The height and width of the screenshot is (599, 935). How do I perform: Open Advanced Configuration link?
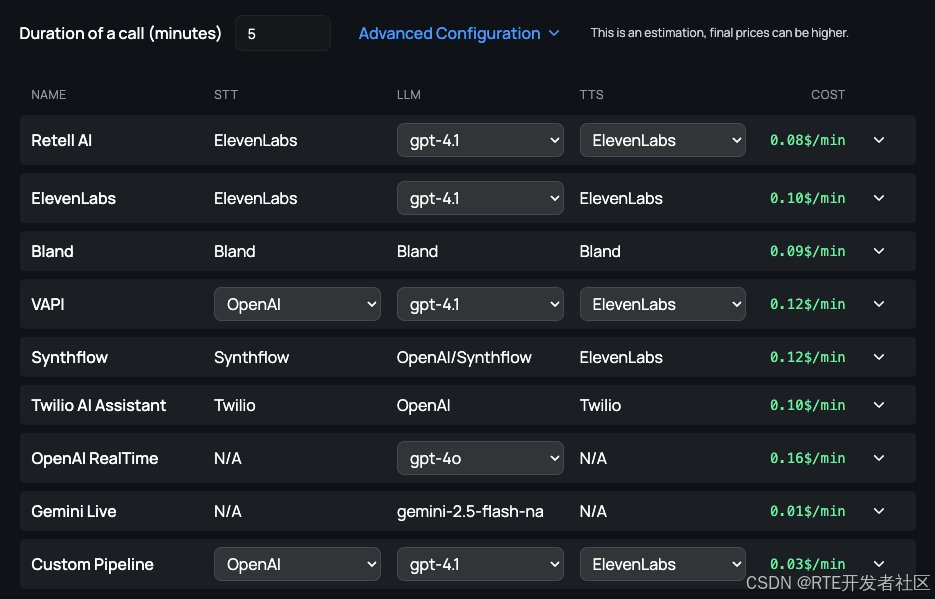pyautogui.click(x=449, y=33)
